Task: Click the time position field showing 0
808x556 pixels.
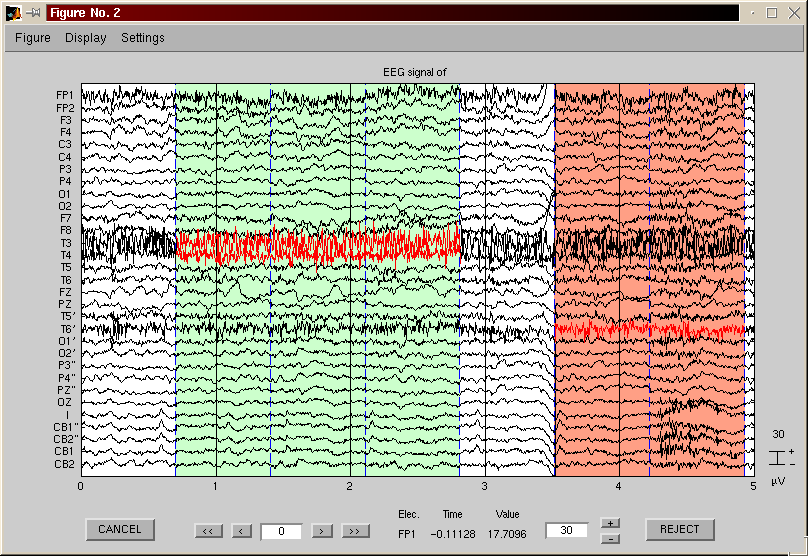Action: point(281,531)
